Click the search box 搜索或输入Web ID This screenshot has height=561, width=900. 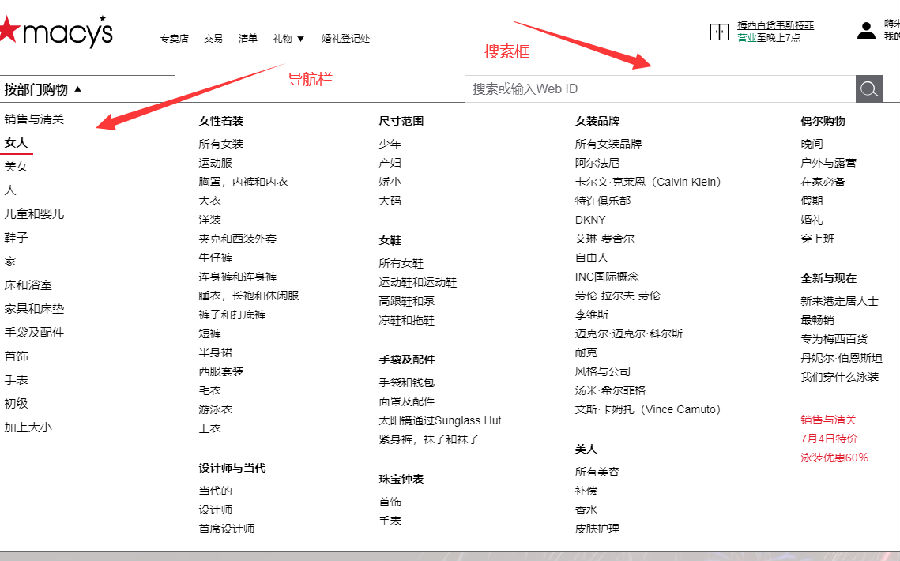660,89
